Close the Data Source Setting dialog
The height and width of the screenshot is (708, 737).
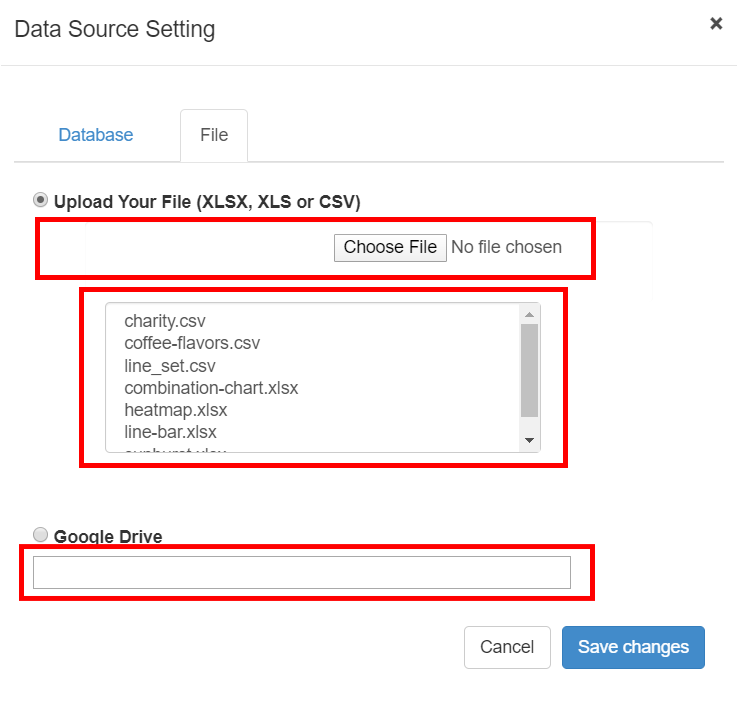pyautogui.click(x=716, y=23)
